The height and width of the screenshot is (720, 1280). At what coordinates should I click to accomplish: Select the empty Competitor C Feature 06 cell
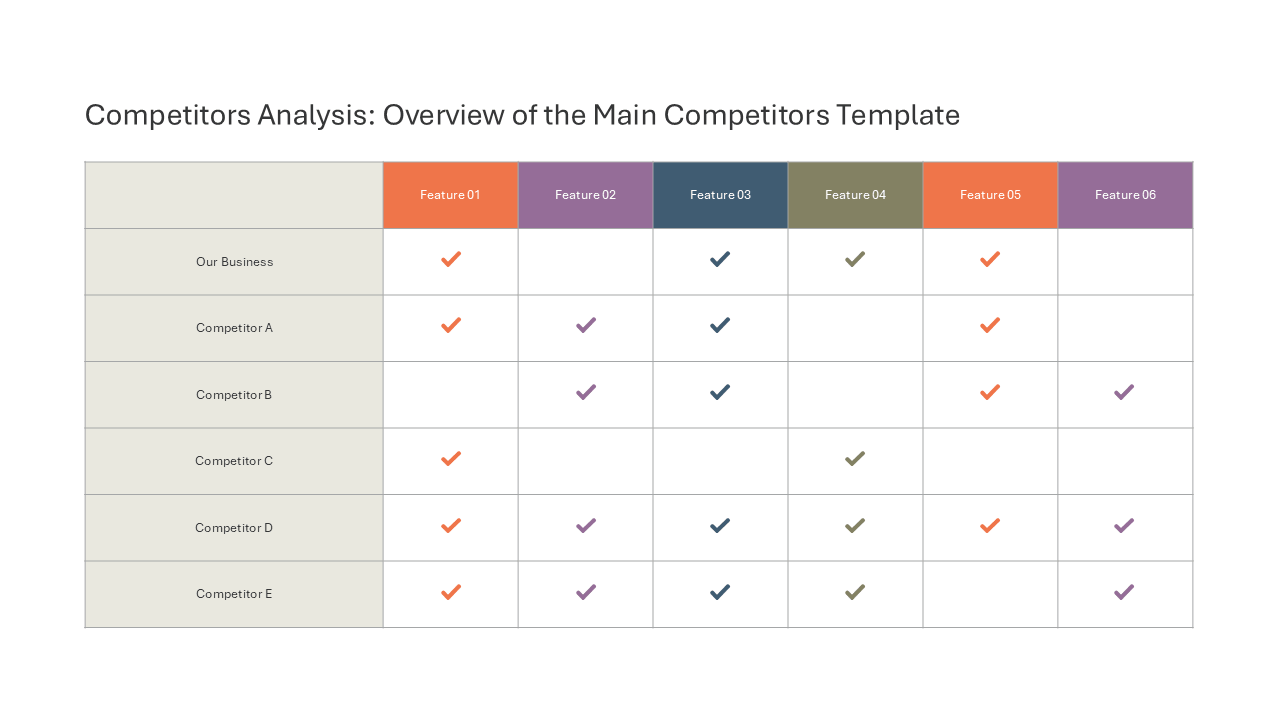click(x=1125, y=461)
